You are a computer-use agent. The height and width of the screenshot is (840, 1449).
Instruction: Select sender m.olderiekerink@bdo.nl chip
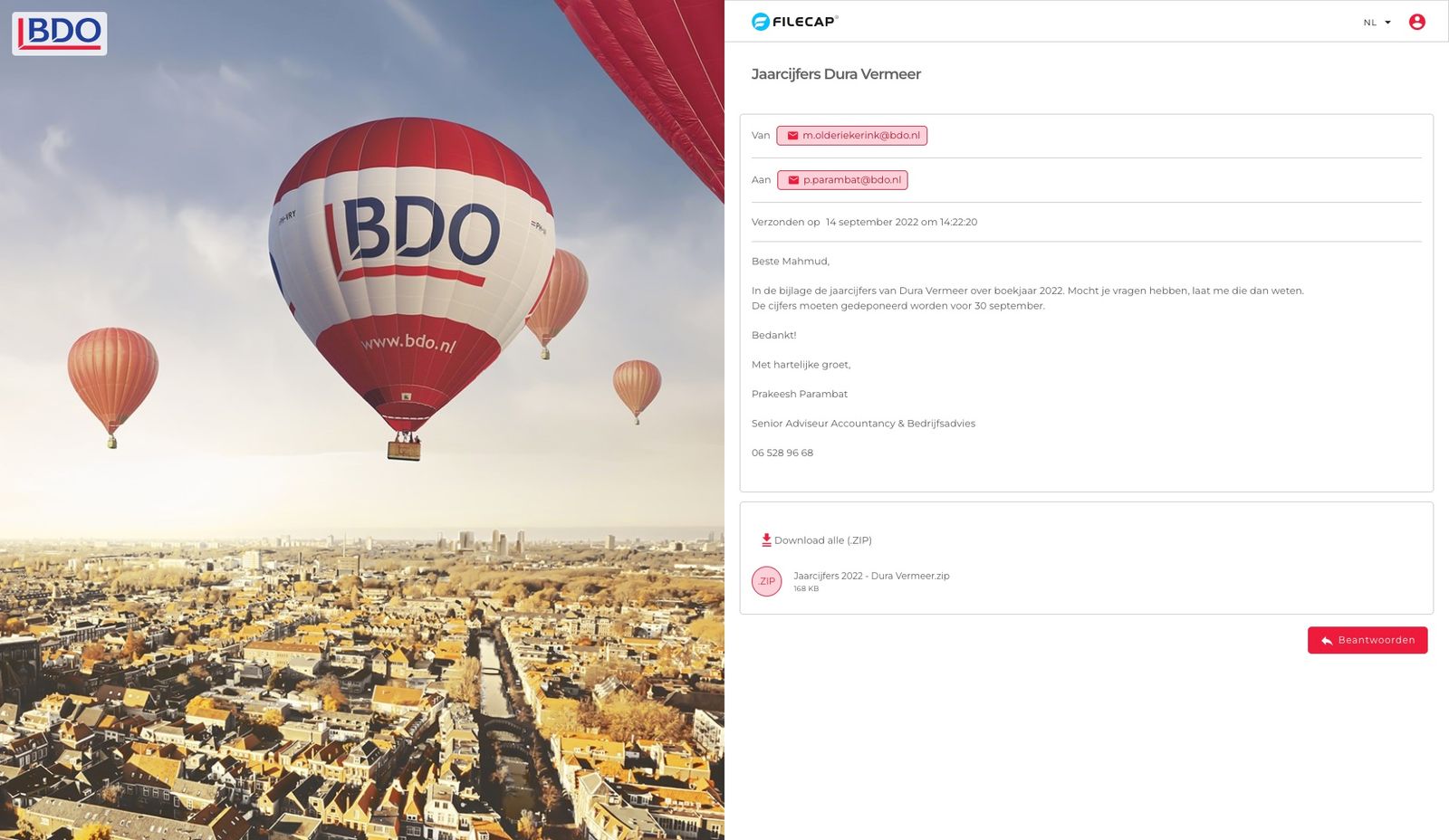click(x=851, y=136)
